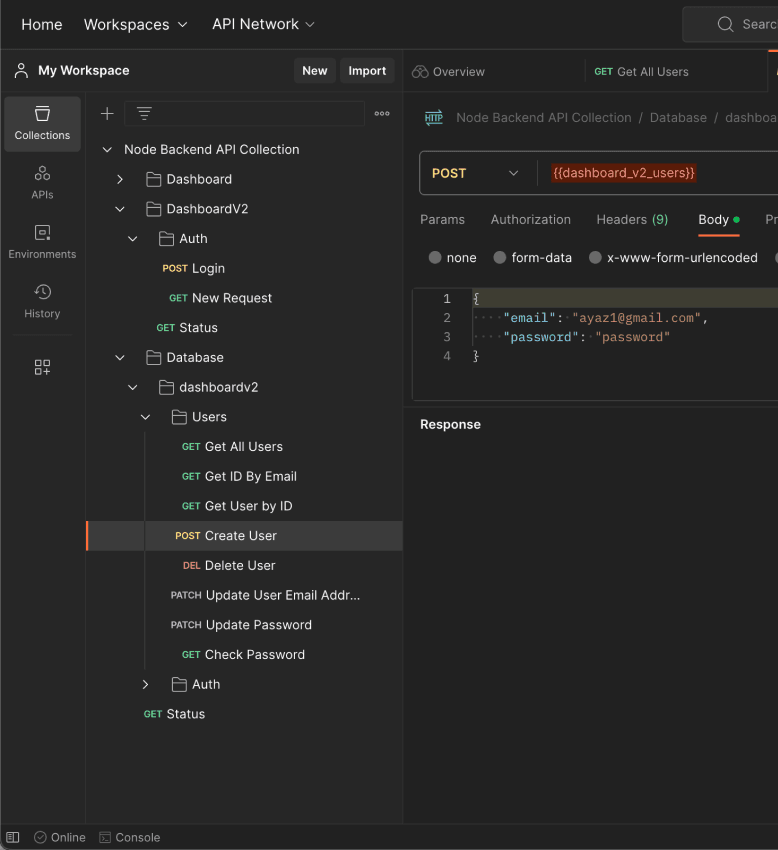Collapse the DashboardV2 folder chevron
Screen dimensions: 778x850
[x=120, y=209]
